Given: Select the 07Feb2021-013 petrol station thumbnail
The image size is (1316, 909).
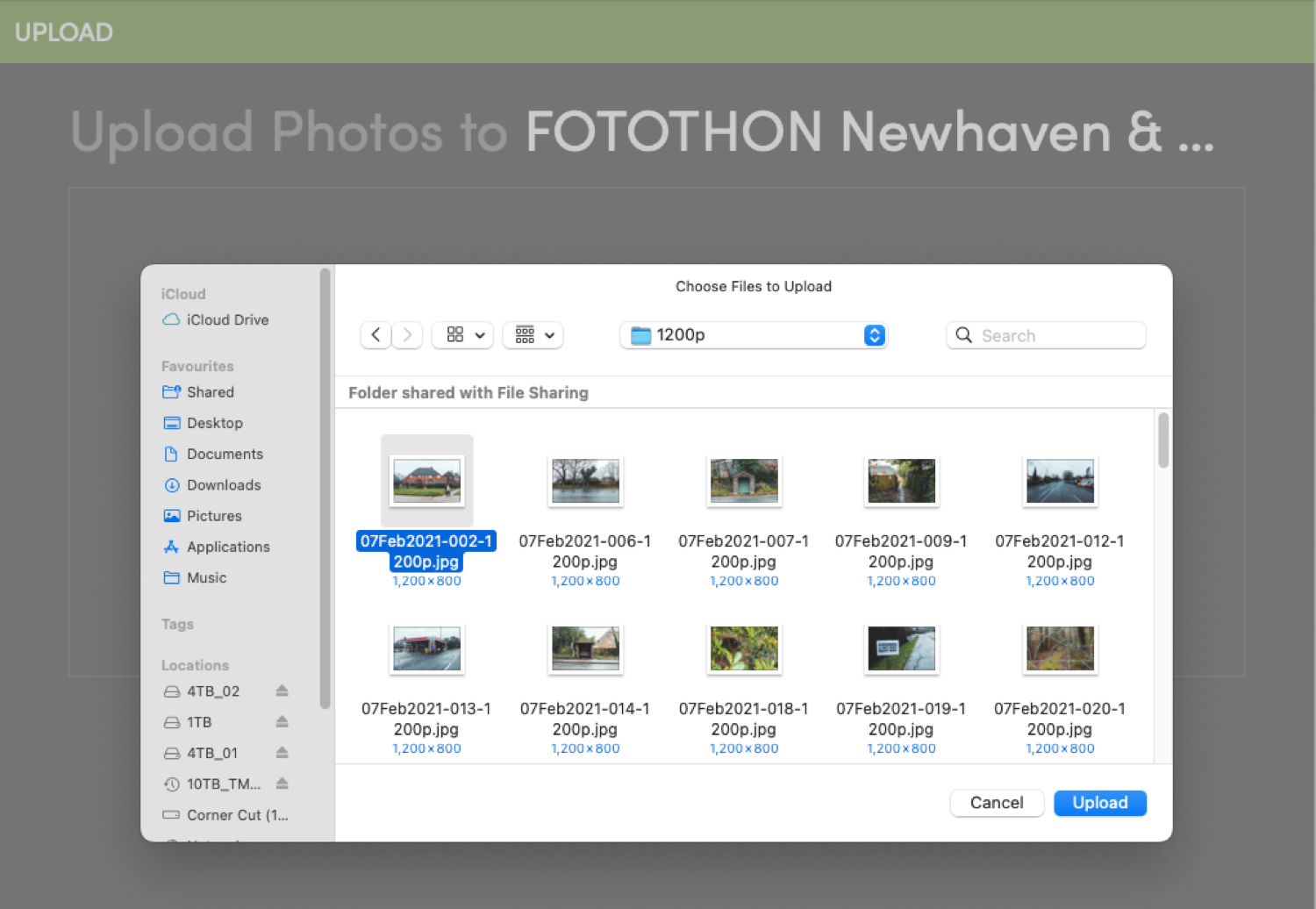Looking at the screenshot, I should tap(426, 649).
